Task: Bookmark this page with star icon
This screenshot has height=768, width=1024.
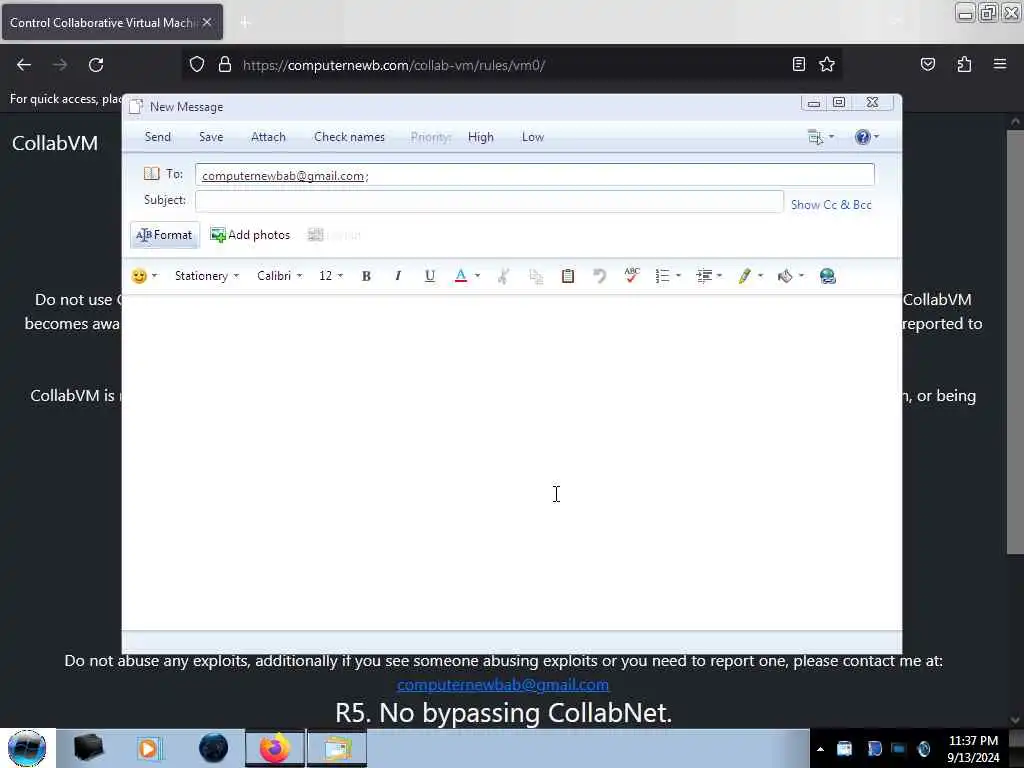Action: [827, 64]
